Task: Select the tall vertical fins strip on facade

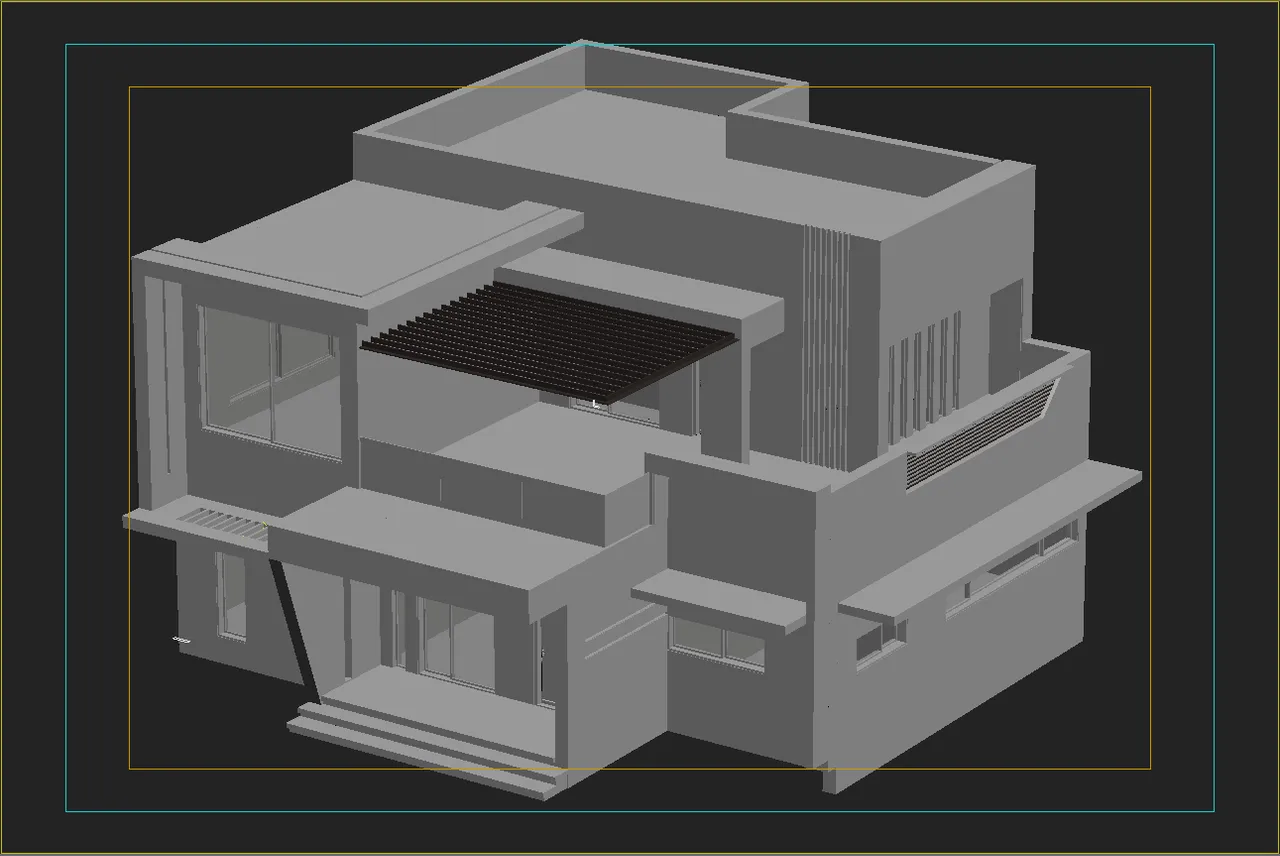Action: tap(826, 346)
